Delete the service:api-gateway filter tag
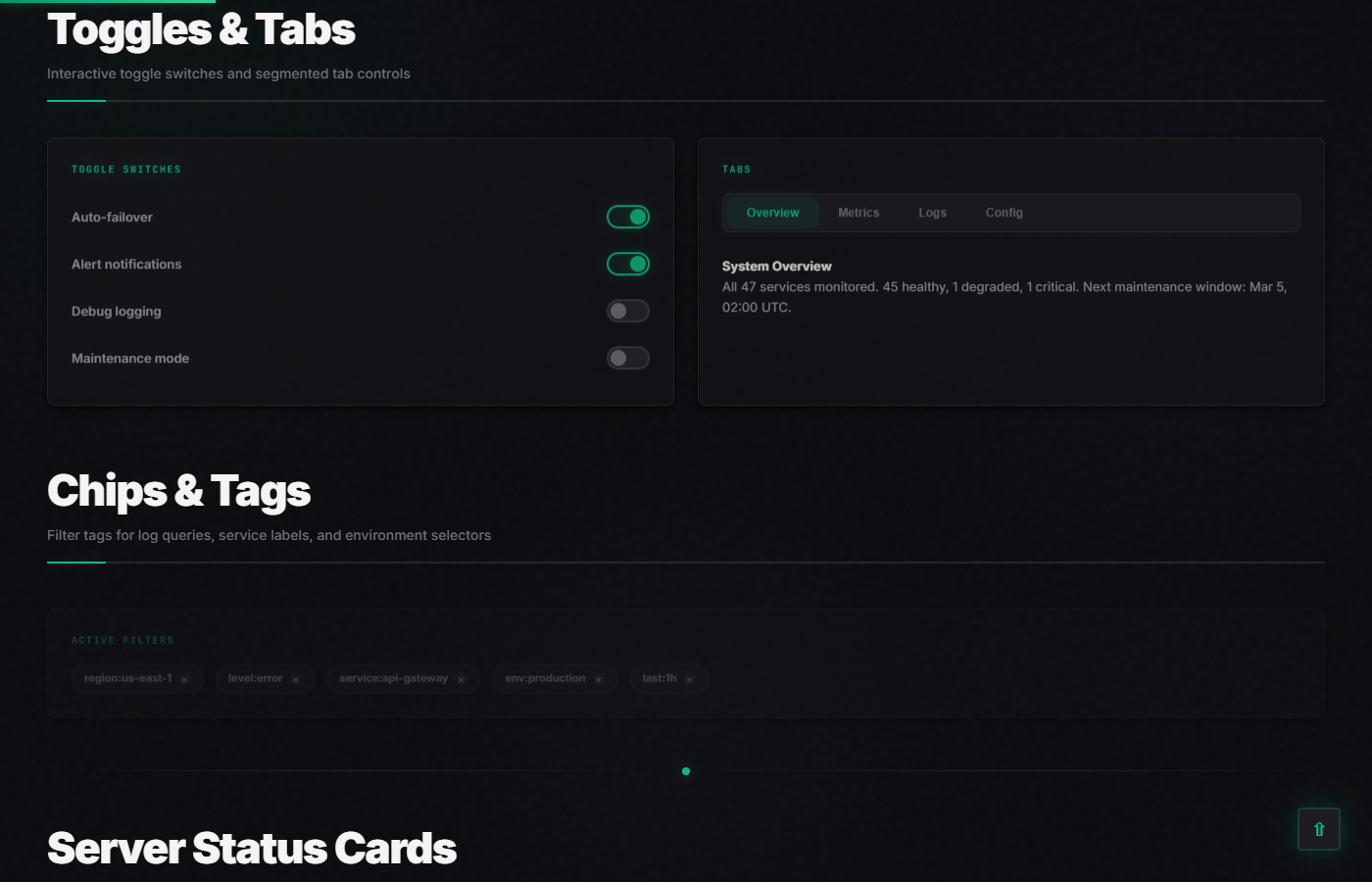Viewport: 1372px width, 882px height. [461, 679]
